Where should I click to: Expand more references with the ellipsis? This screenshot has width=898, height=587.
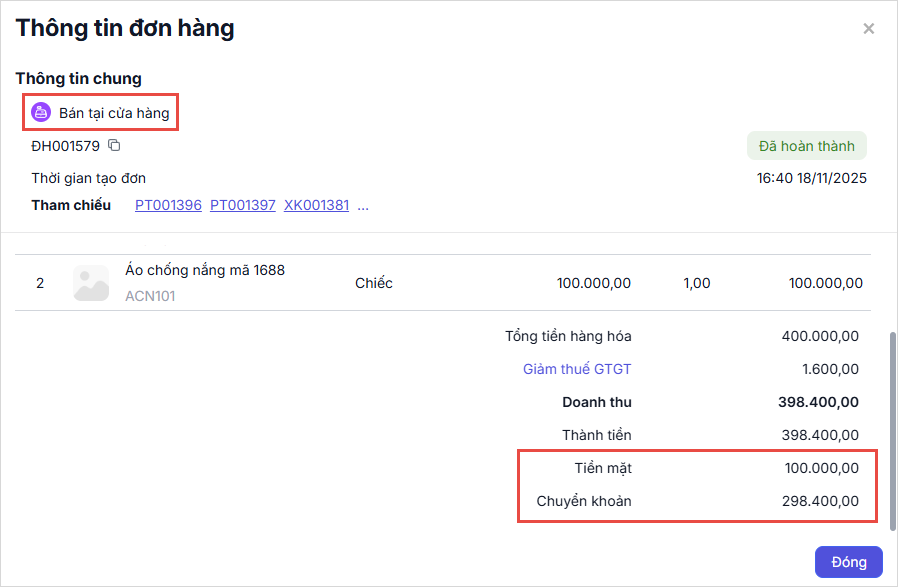point(363,205)
